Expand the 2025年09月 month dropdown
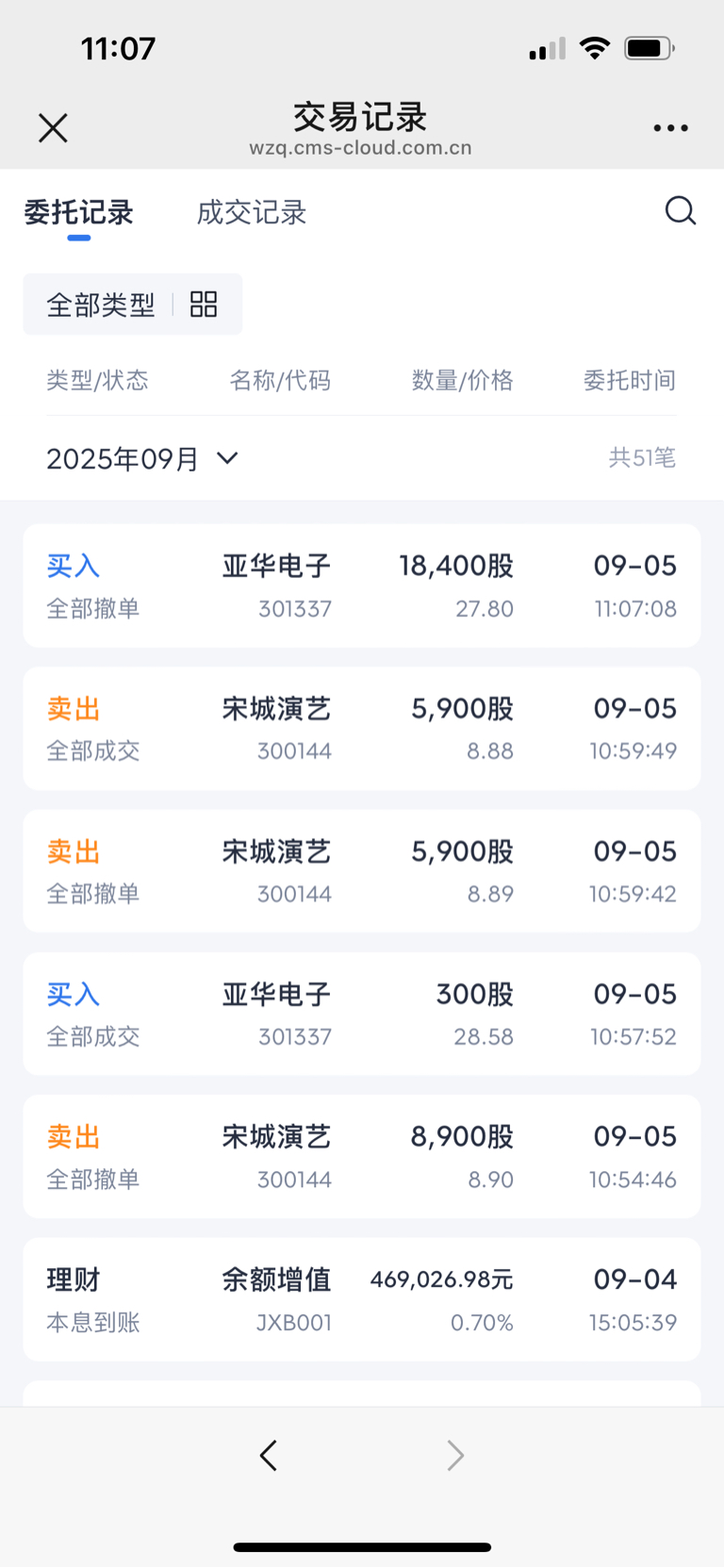The height and width of the screenshot is (1568, 724). coord(141,458)
